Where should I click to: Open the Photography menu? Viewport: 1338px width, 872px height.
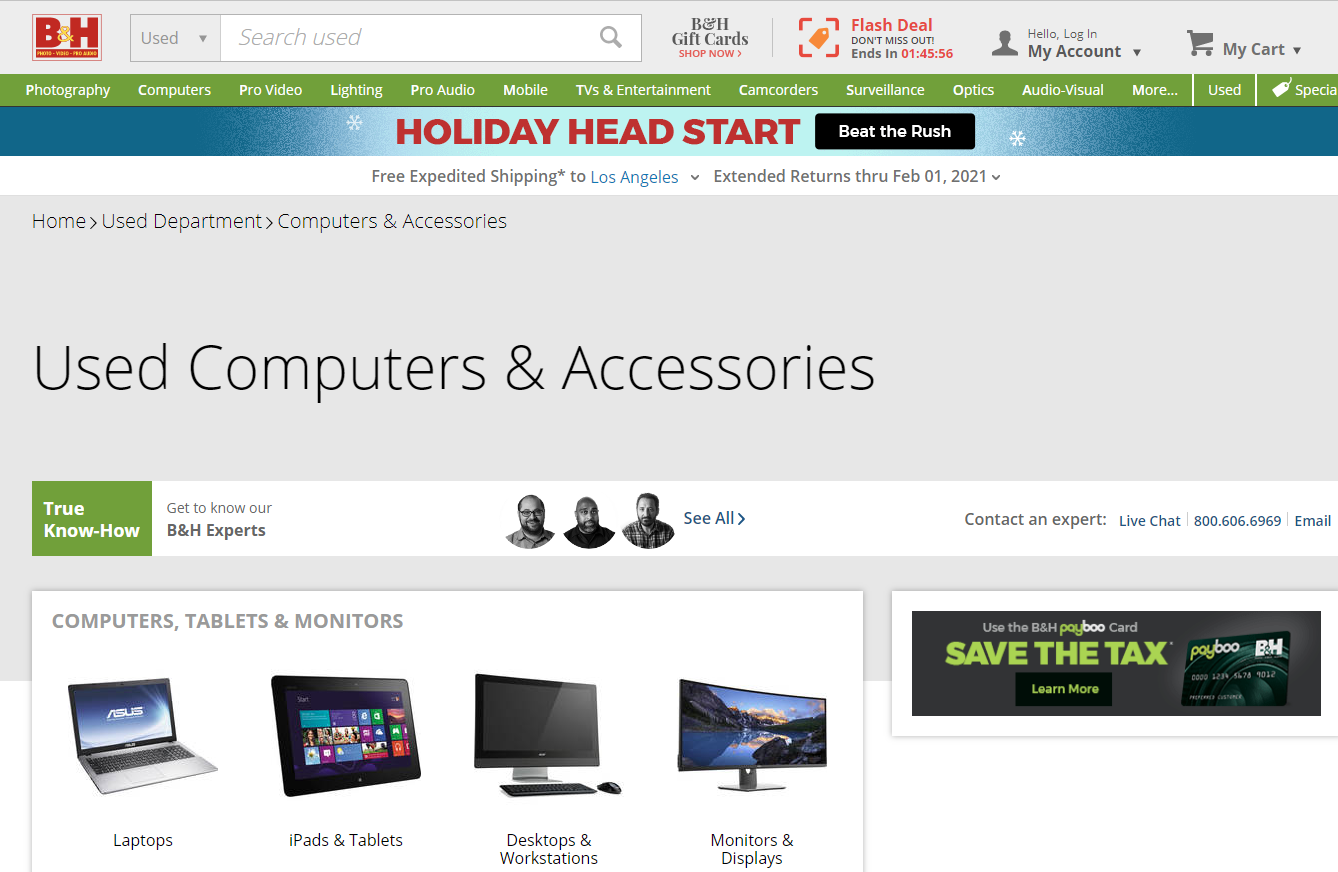coord(68,89)
